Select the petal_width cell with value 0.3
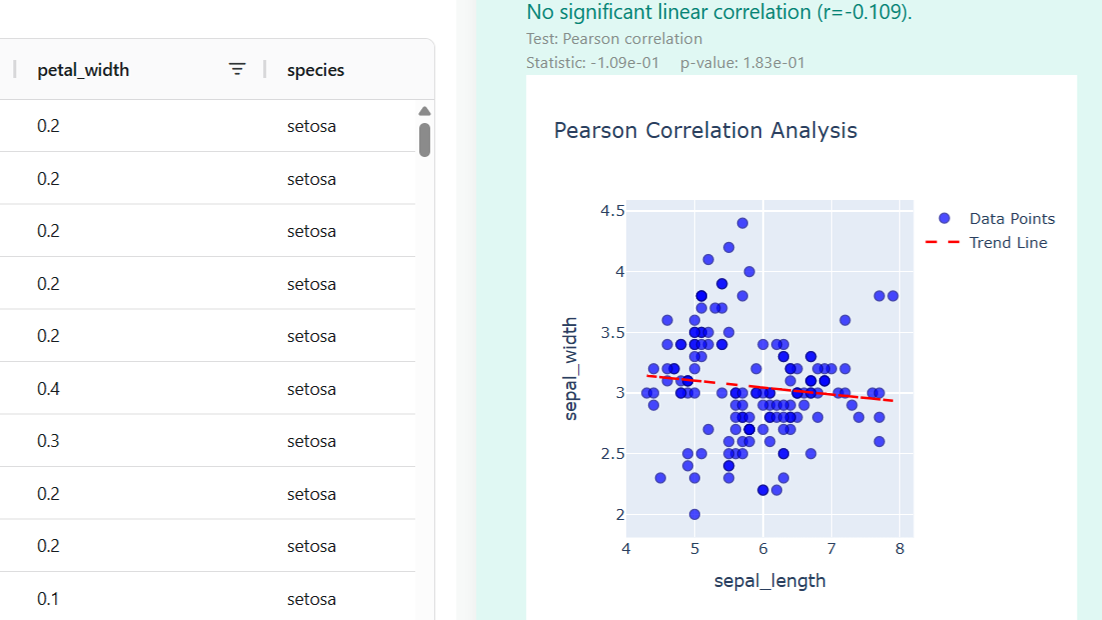The width and height of the screenshot is (1102, 620). click(x=48, y=441)
